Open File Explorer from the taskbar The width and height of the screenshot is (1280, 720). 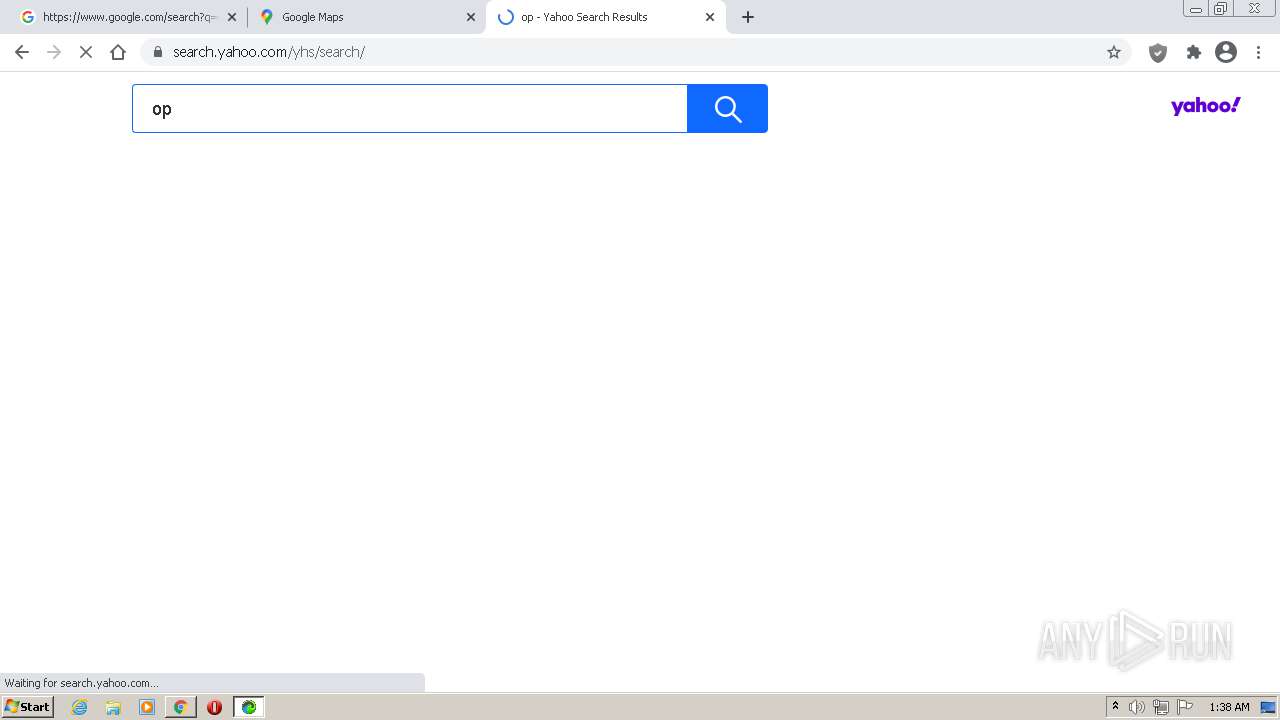(x=113, y=707)
